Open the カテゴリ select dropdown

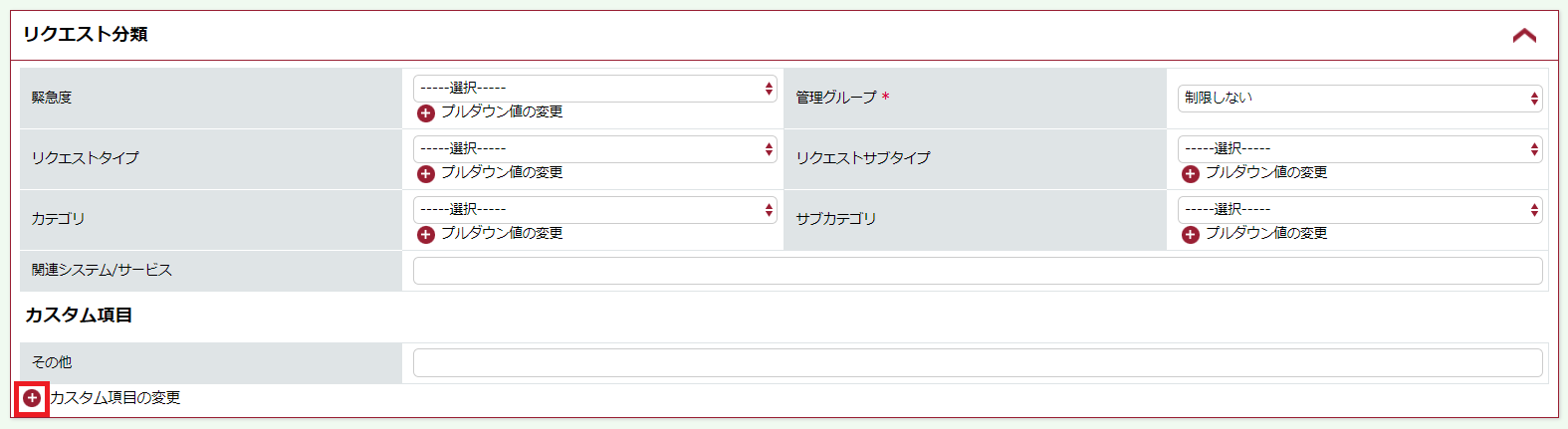point(595,210)
